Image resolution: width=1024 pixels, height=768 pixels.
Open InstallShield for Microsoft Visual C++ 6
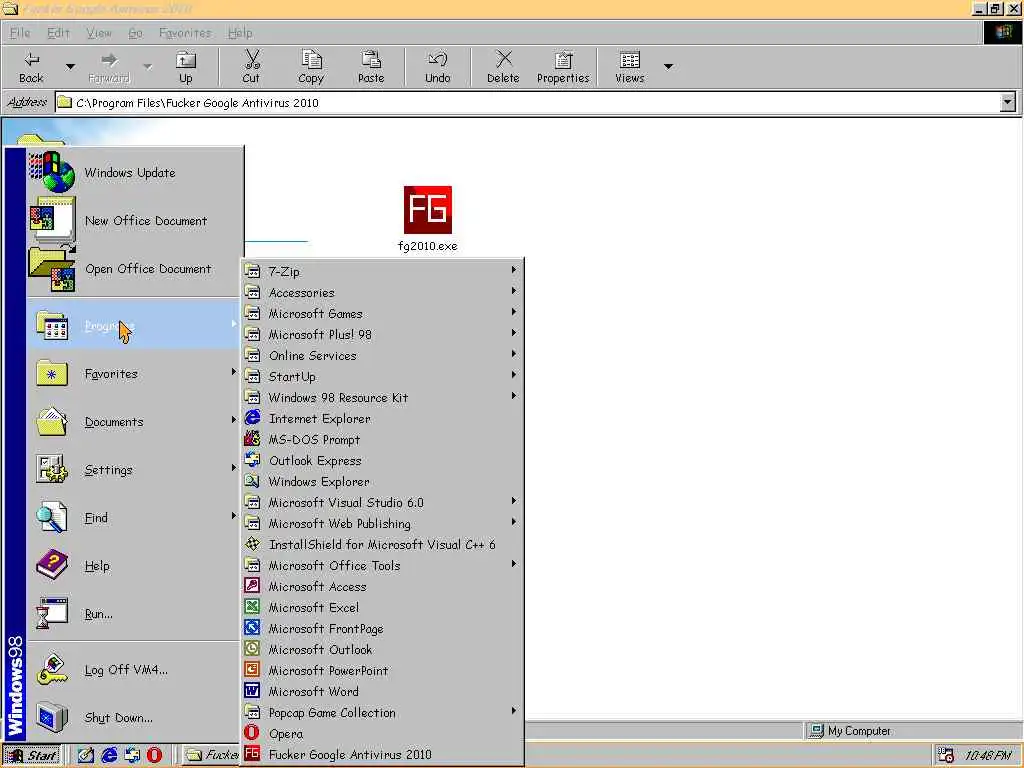[x=382, y=545]
